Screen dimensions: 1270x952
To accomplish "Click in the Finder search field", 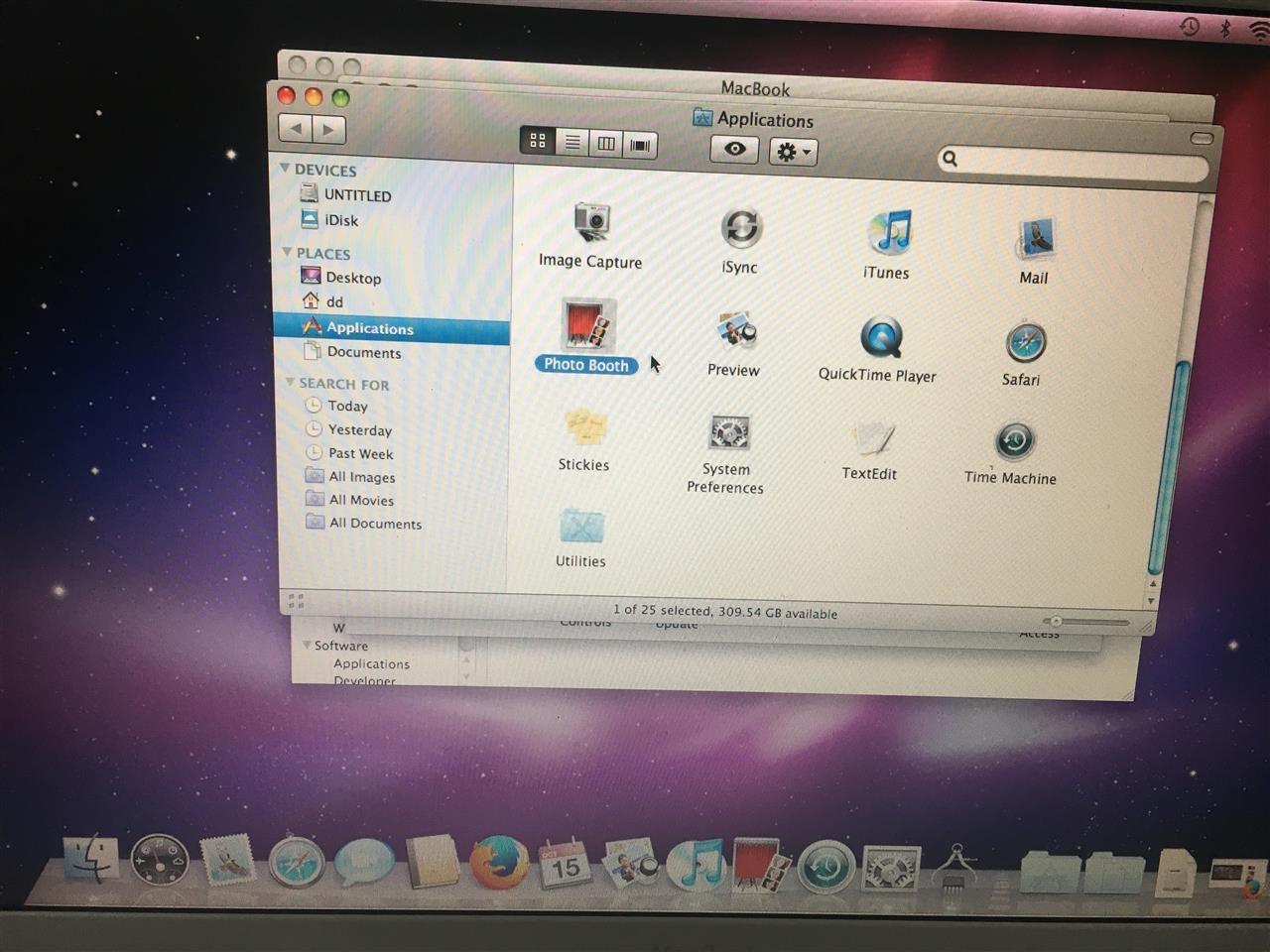I will click(1074, 164).
